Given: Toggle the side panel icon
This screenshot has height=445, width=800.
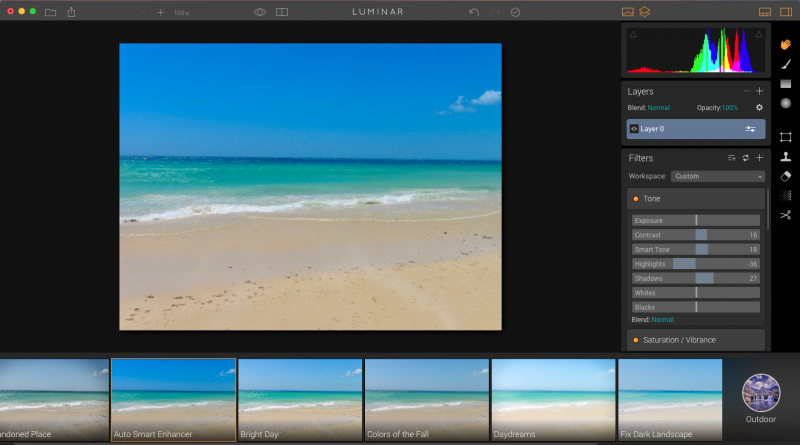Looking at the screenshot, I should click(x=786, y=12).
